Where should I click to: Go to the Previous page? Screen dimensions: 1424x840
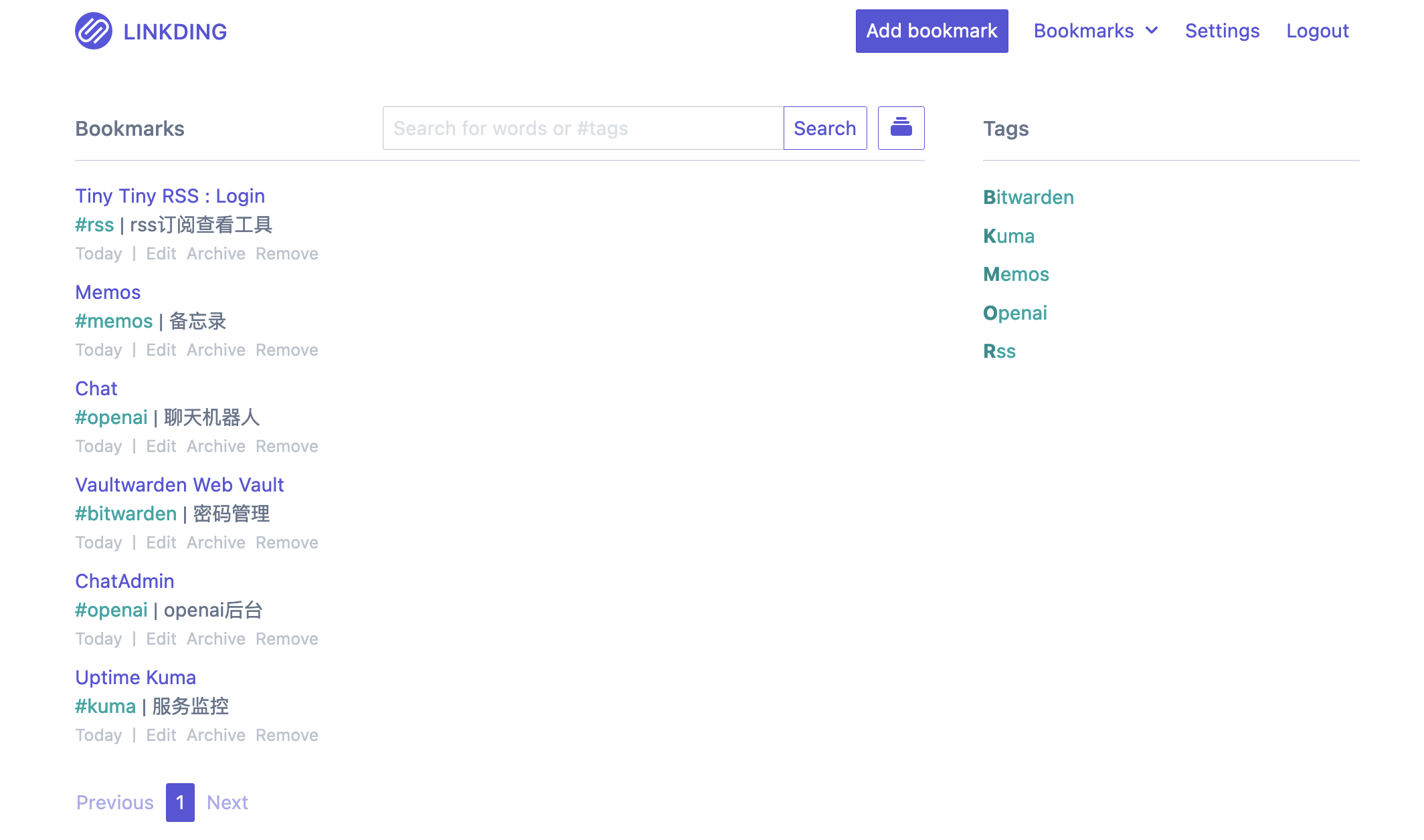pyautogui.click(x=115, y=803)
